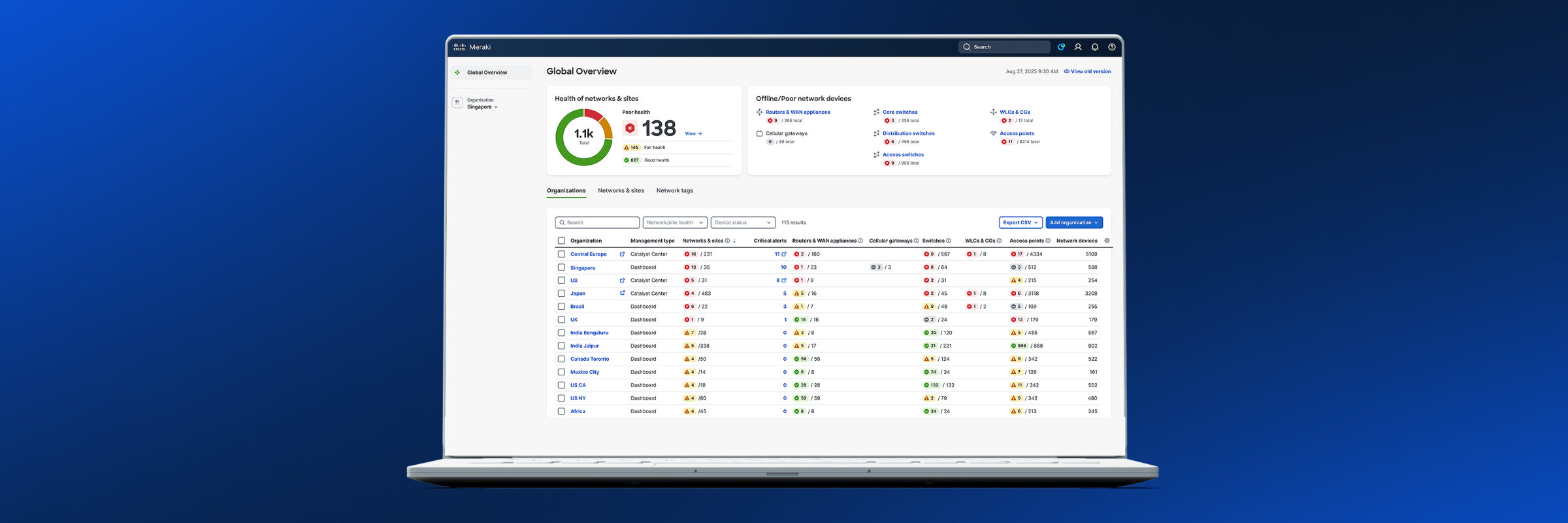Expand the Network/site health filter dropdown
Screen dimensions: 1568x523
tap(674, 223)
